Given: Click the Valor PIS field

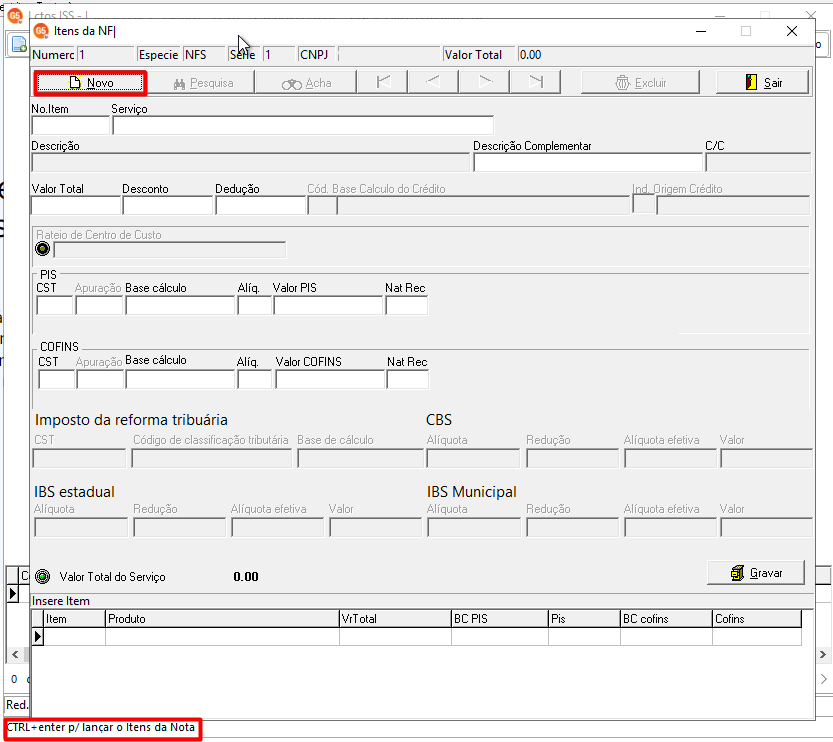Looking at the screenshot, I should tap(328, 305).
